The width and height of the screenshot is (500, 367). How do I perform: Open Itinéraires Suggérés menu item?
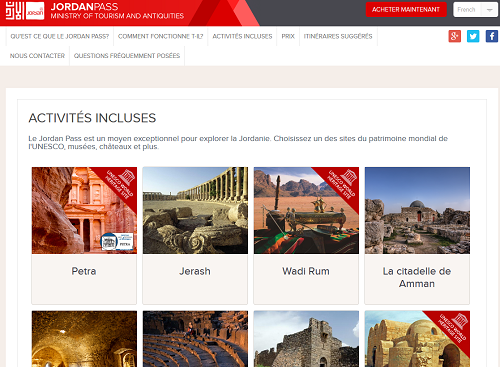pyautogui.click(x=338, y=36)
